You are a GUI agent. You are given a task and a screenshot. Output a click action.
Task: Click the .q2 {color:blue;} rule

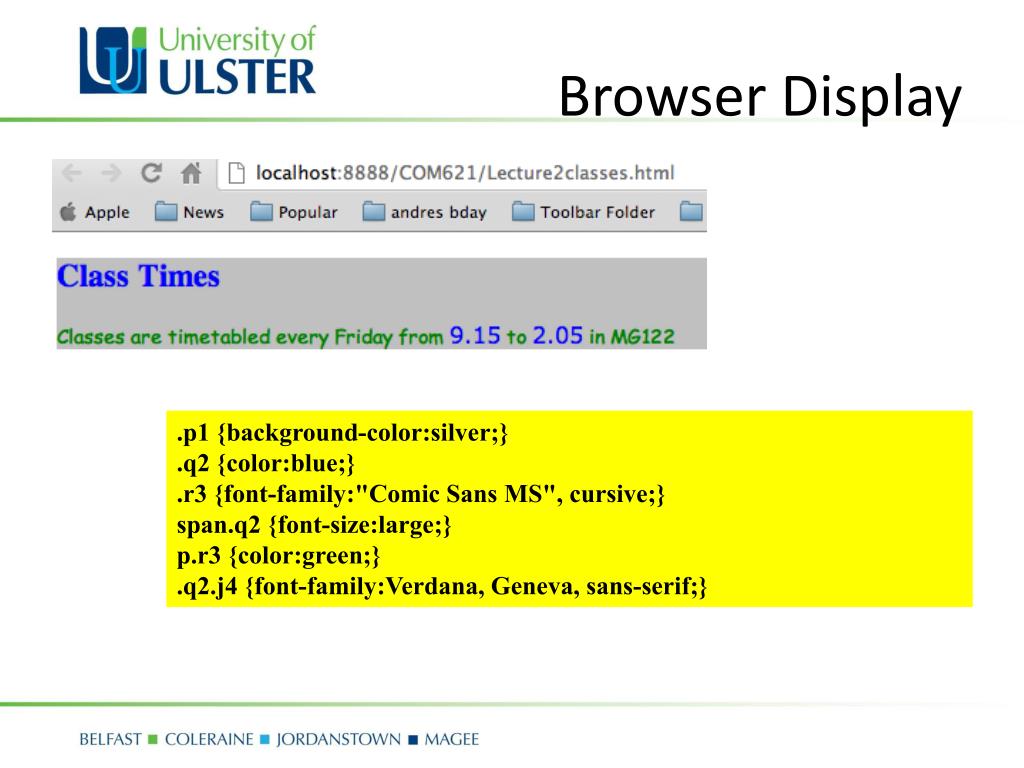click(266, 464)
